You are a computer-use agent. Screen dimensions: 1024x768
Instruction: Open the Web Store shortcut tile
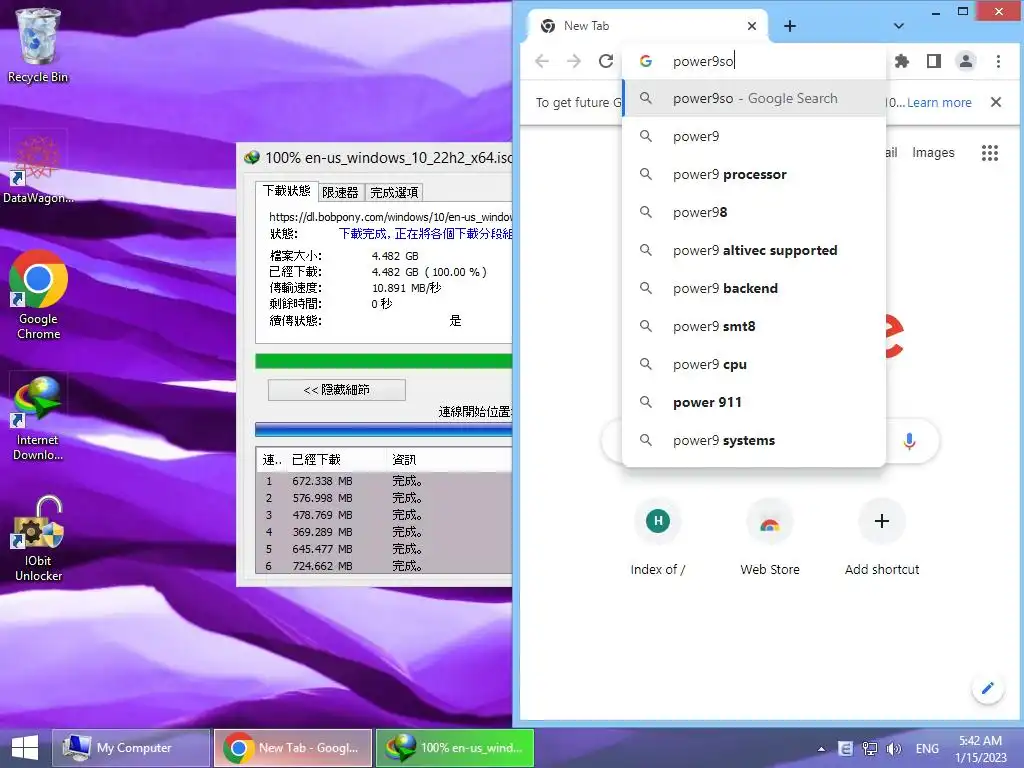pos(770,539)
